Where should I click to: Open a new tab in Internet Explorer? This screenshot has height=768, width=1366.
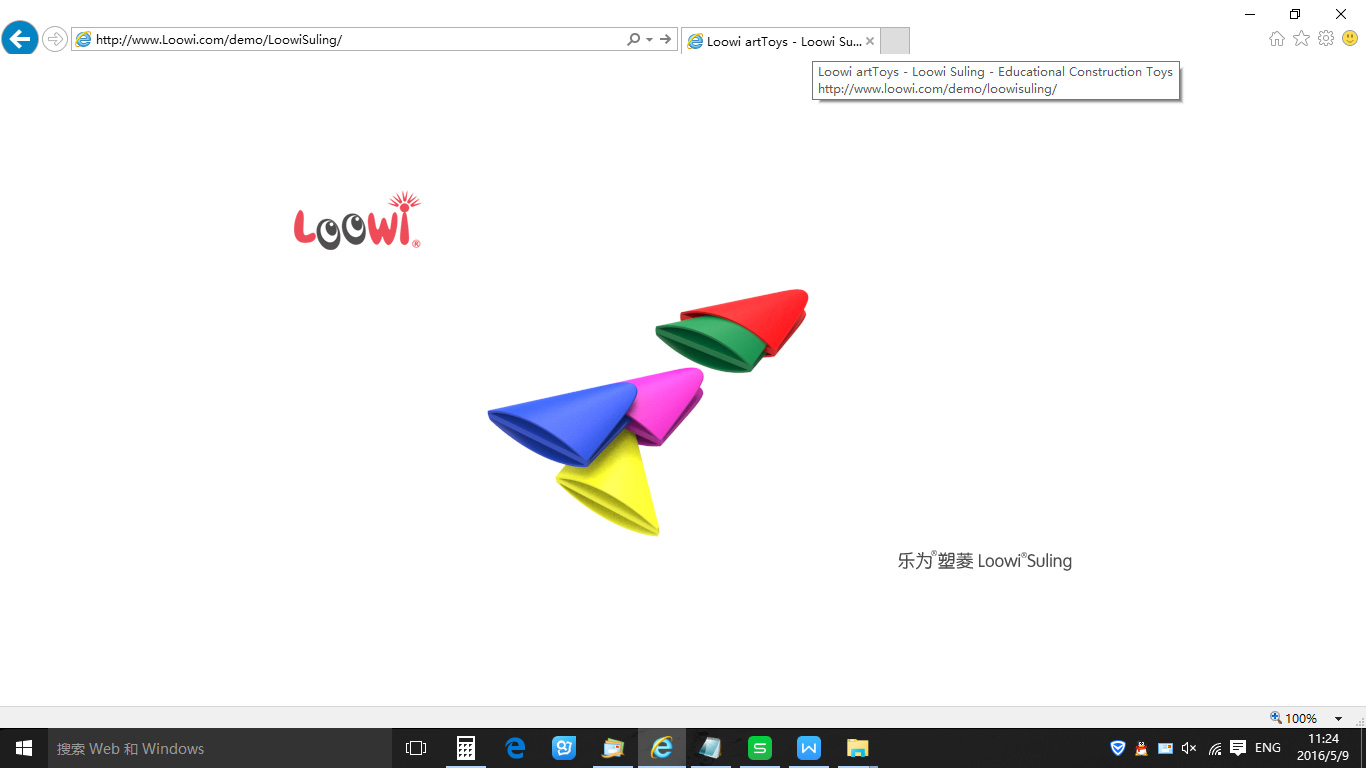[894, 40]
